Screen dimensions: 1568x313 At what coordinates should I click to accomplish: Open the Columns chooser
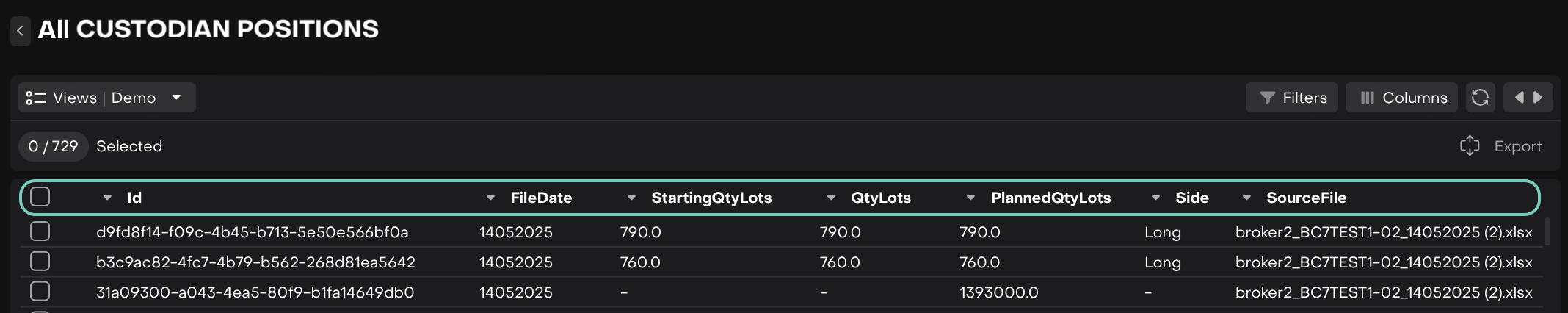1401,98
